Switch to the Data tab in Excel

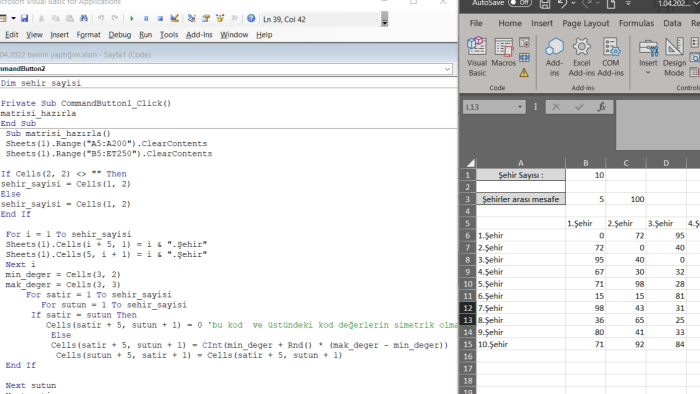[672, 23]
